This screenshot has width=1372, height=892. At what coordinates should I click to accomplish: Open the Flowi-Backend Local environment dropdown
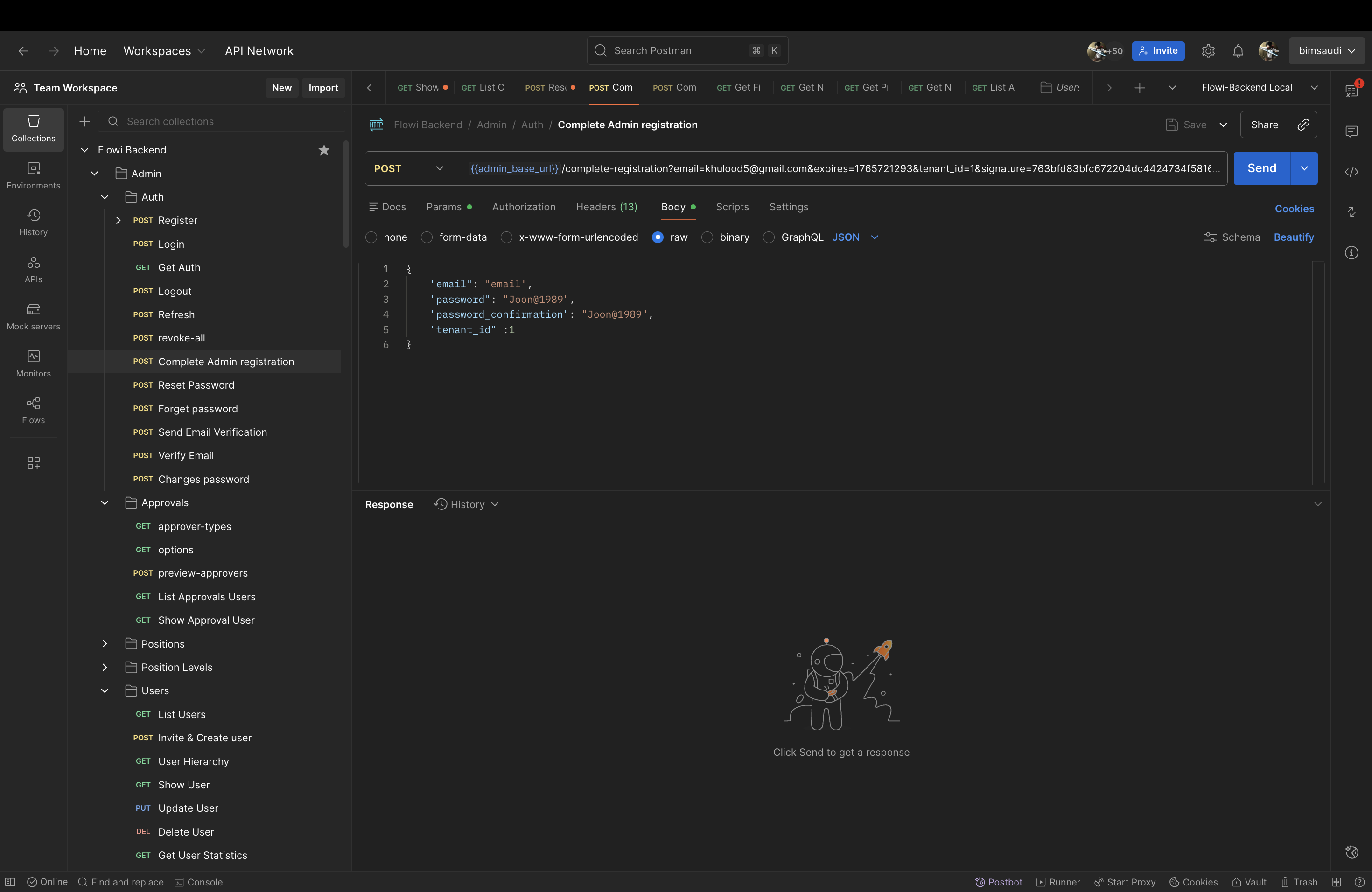tap(1259, 88)
